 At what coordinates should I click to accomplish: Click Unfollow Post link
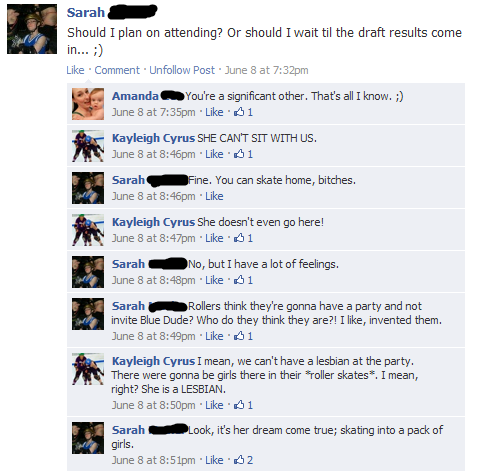click(x=182, y=70)
